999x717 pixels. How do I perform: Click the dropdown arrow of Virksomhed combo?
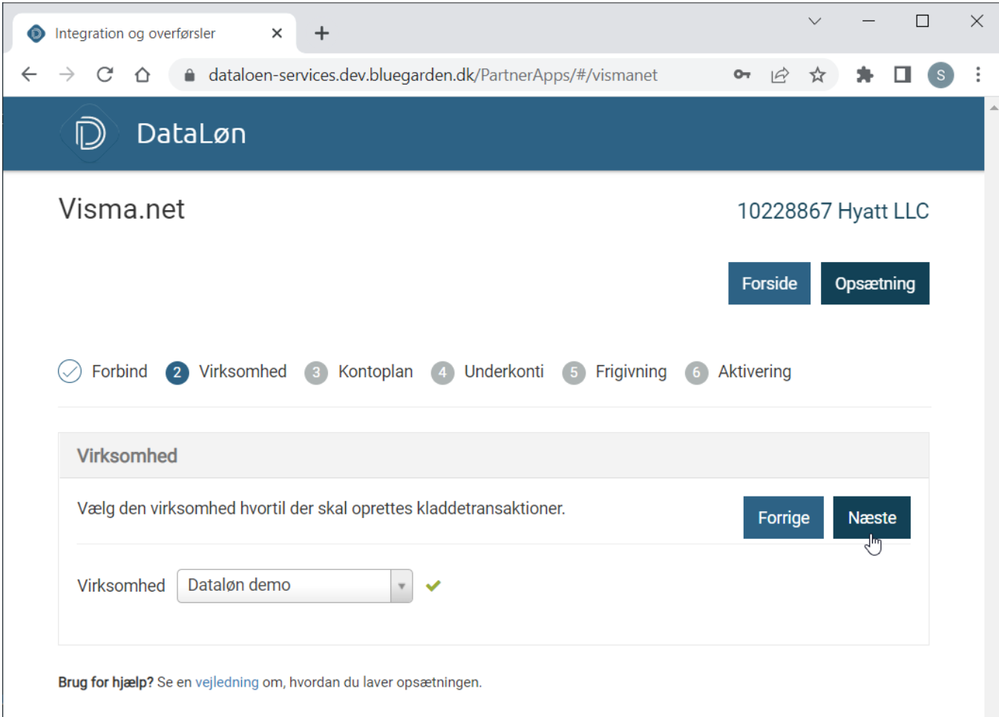pyautogui.click(x=401, y=586)
